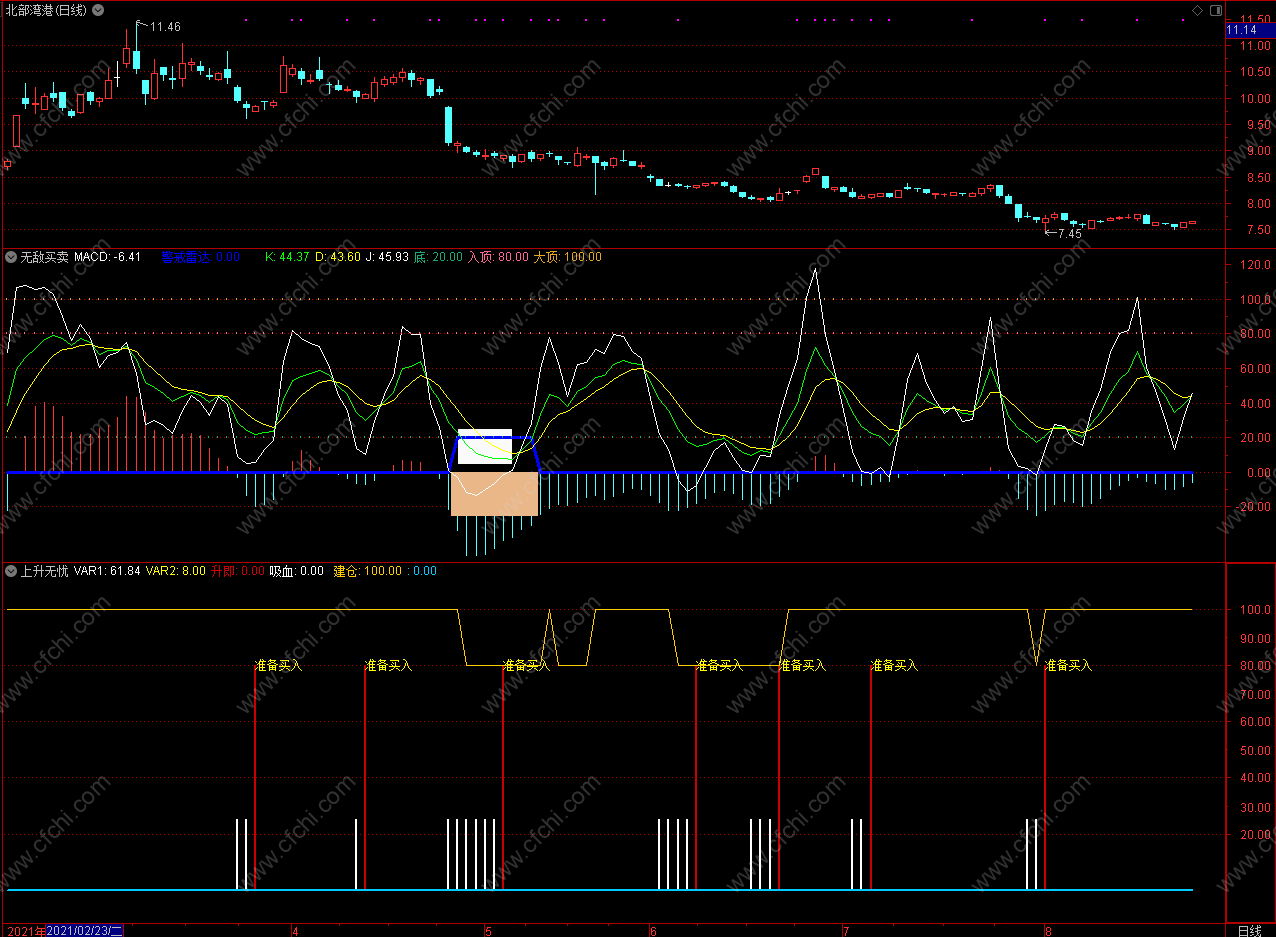Toggle the side panel icon at top right

coord(1215,10)
